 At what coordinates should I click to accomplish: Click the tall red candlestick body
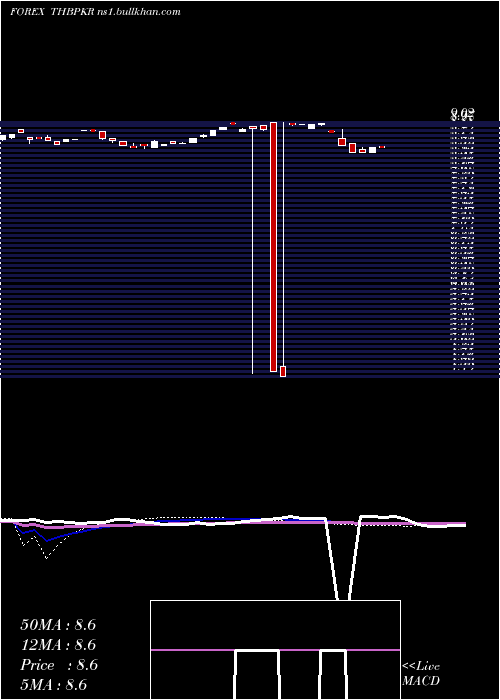click(x=273, y=246)
